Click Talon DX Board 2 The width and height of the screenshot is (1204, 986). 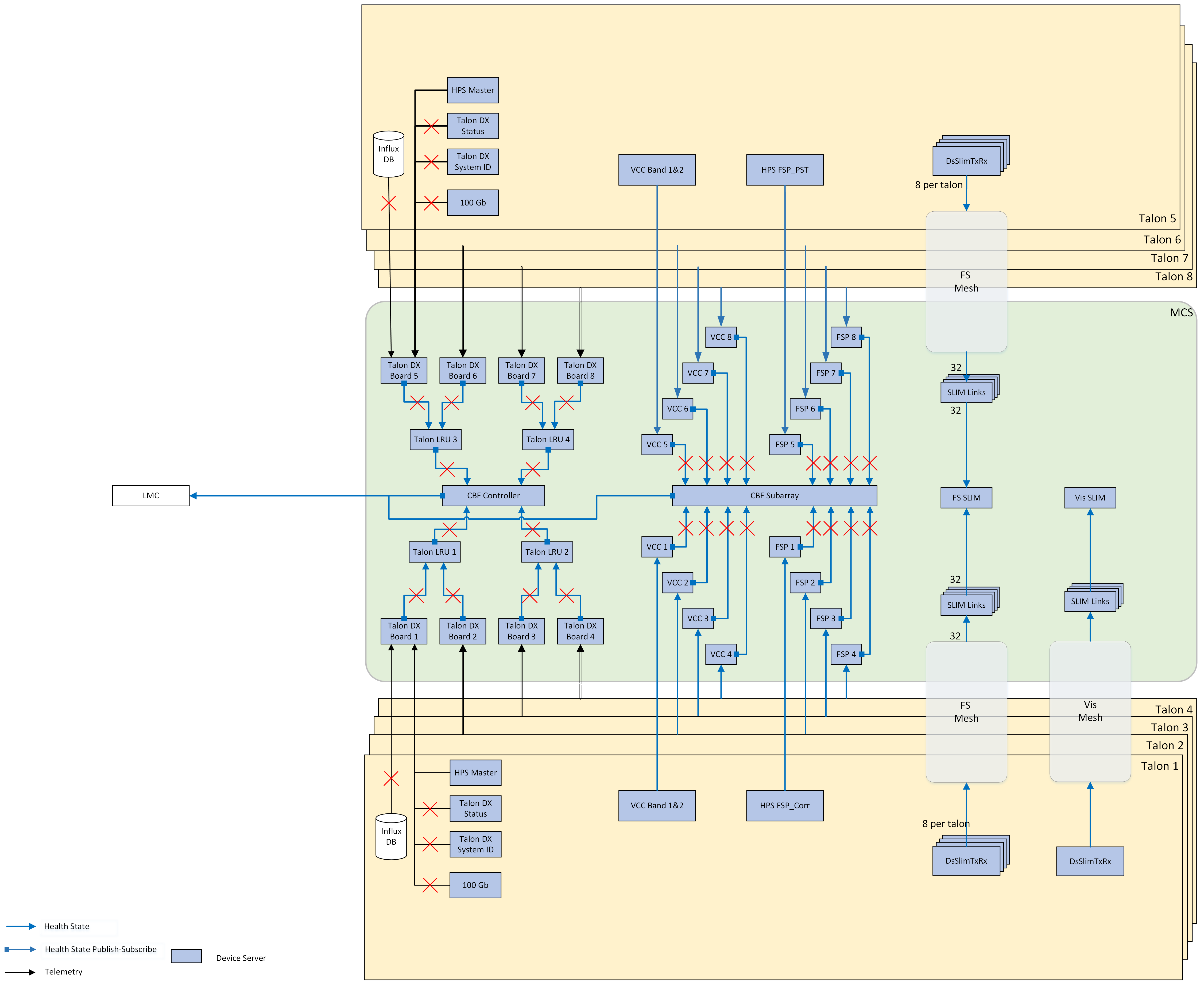click(x=463, y=631)
